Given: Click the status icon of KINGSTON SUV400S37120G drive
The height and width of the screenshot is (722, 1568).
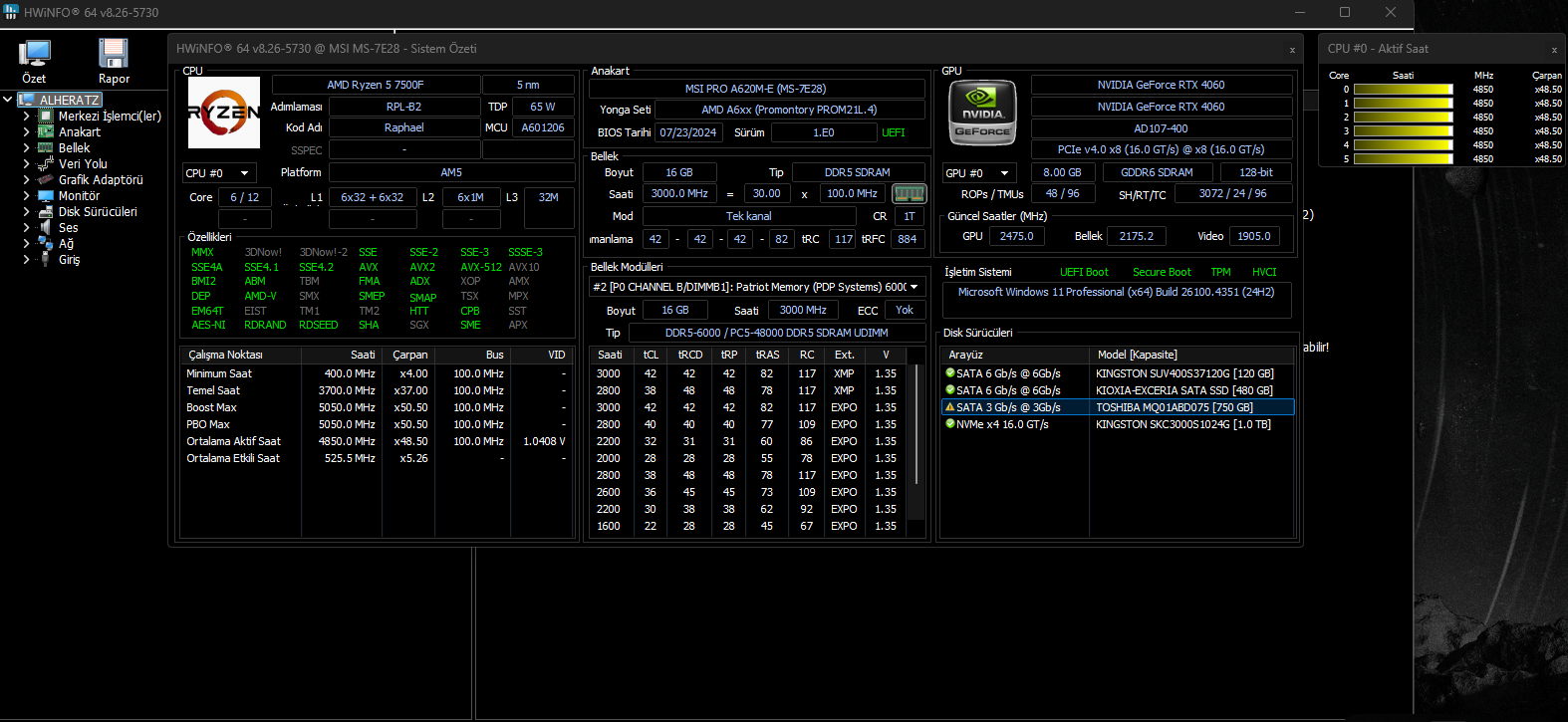Looking at the screenshot, I should point(950,373).
